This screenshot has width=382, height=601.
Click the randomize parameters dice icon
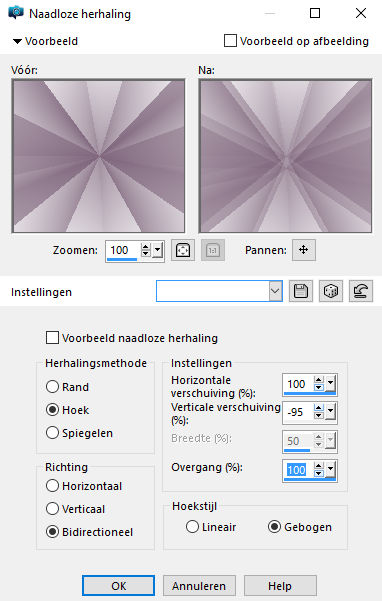coord(331,291)
